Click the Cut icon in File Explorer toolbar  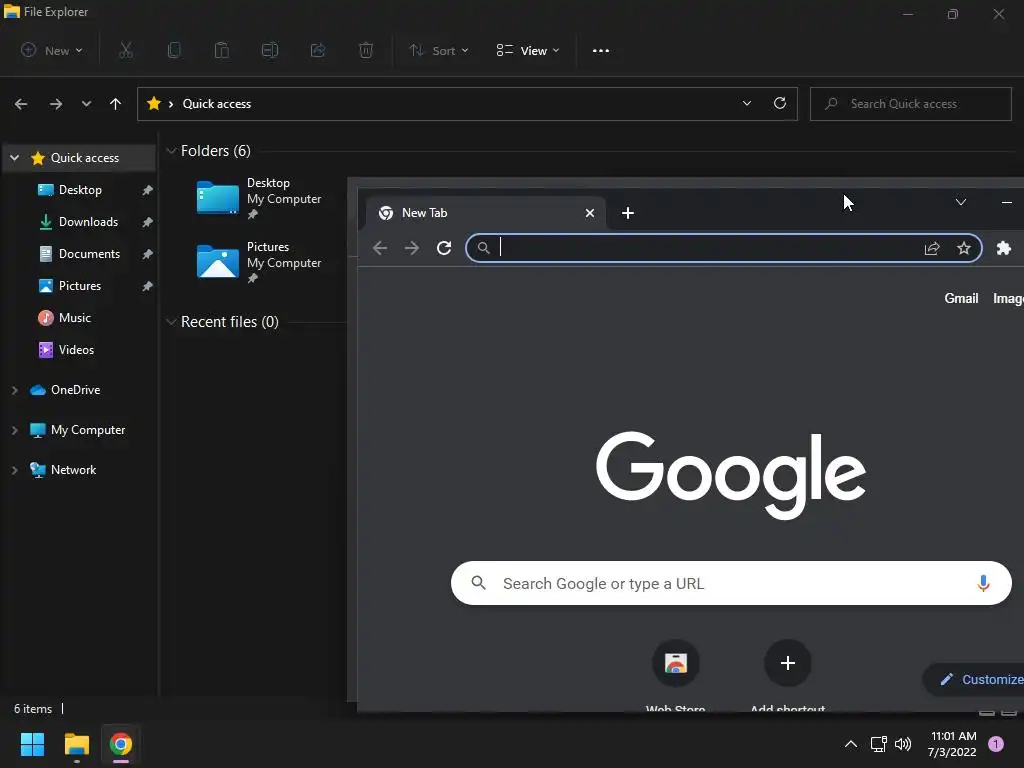(x=126, y=50)
